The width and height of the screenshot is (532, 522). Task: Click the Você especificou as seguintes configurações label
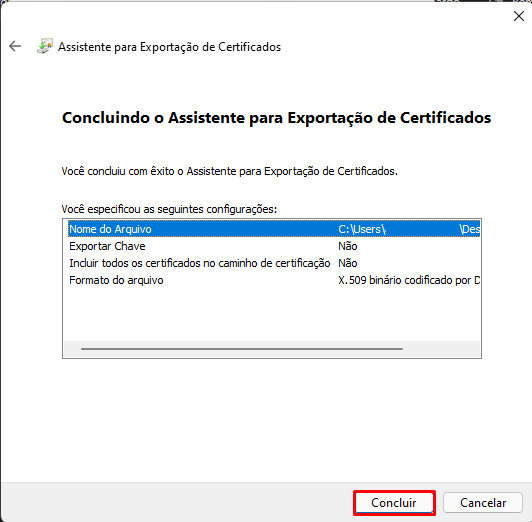(x=169, y=209)
